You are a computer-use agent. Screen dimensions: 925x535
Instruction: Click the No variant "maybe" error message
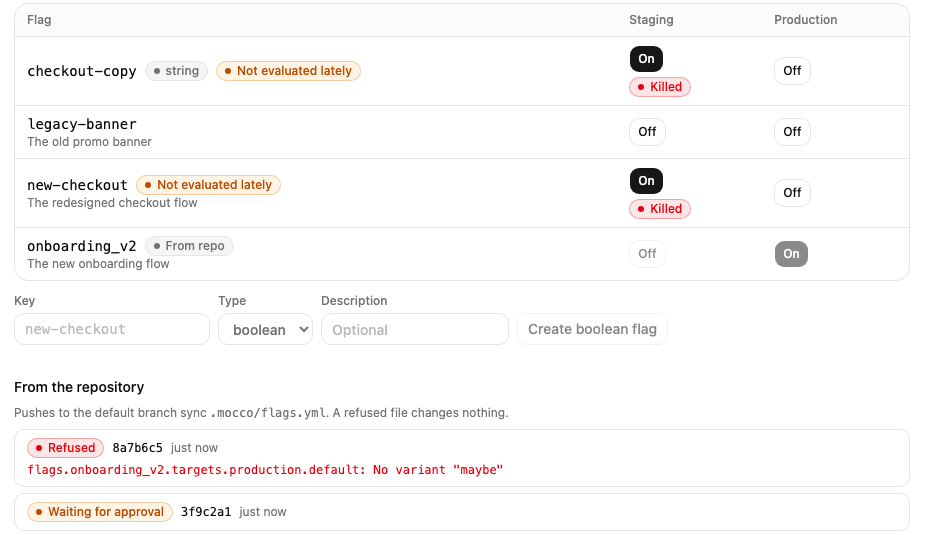pyautogui.click(x=265, y=470)
